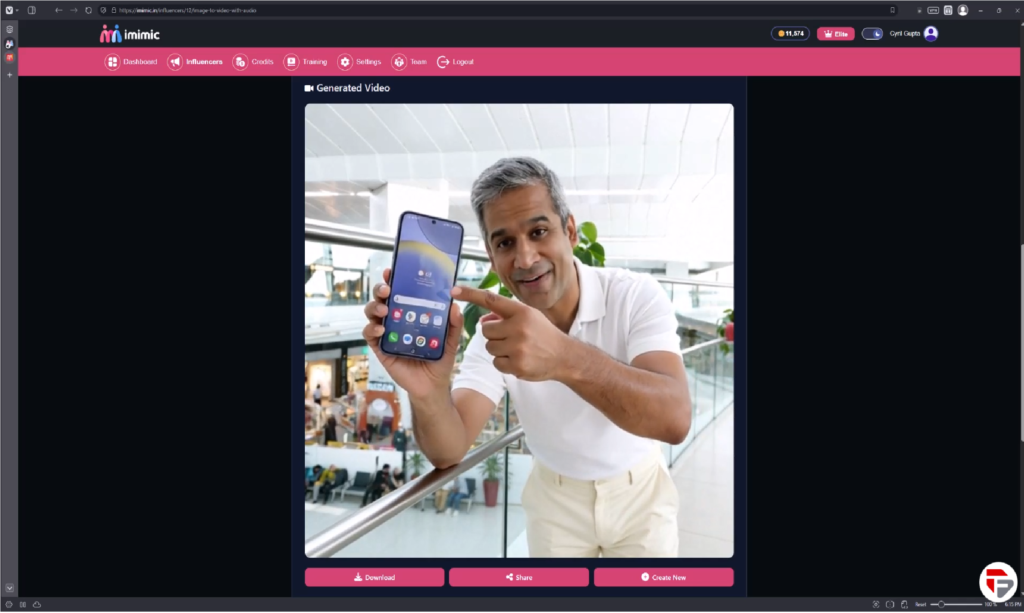Click the Dashboard icon in navigation bar
The image size is (1024, 613).
112,62
